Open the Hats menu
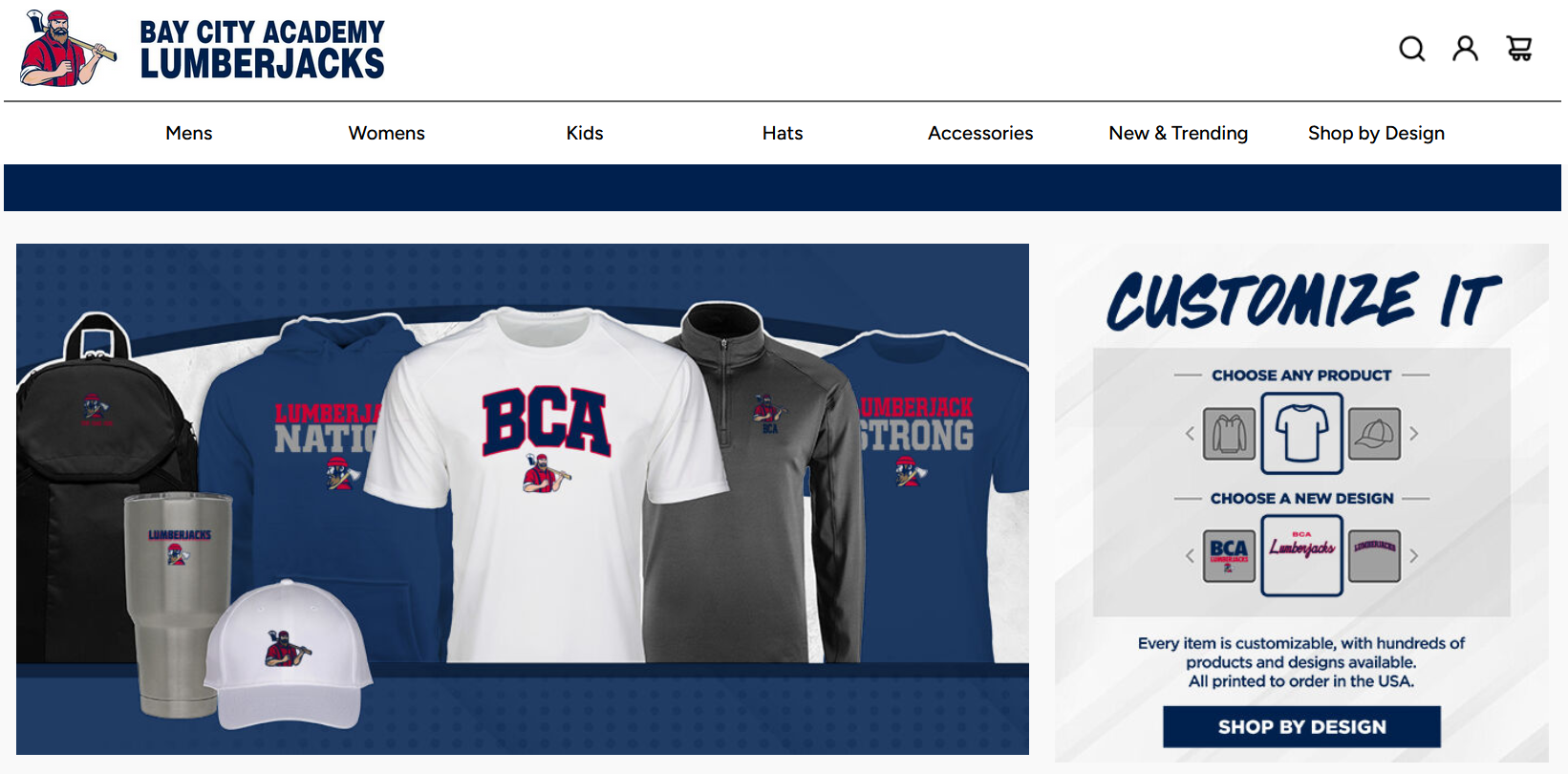Viewport: 1568px width, 774px height. 783,133
